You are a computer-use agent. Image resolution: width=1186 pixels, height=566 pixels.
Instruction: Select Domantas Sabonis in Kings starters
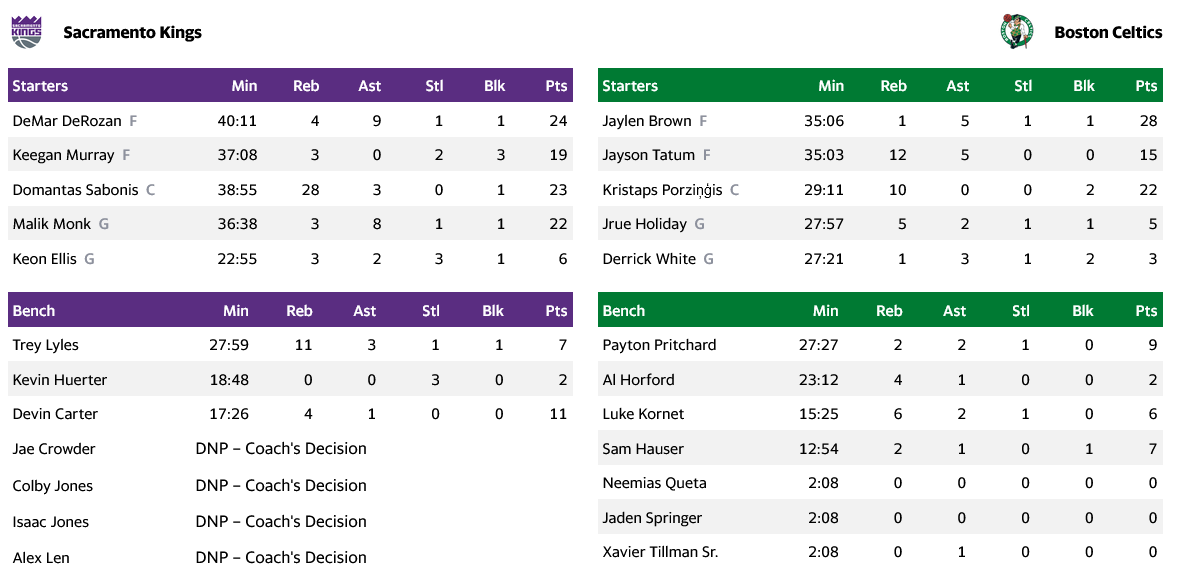pyautogui.click(x=76, y=190)
